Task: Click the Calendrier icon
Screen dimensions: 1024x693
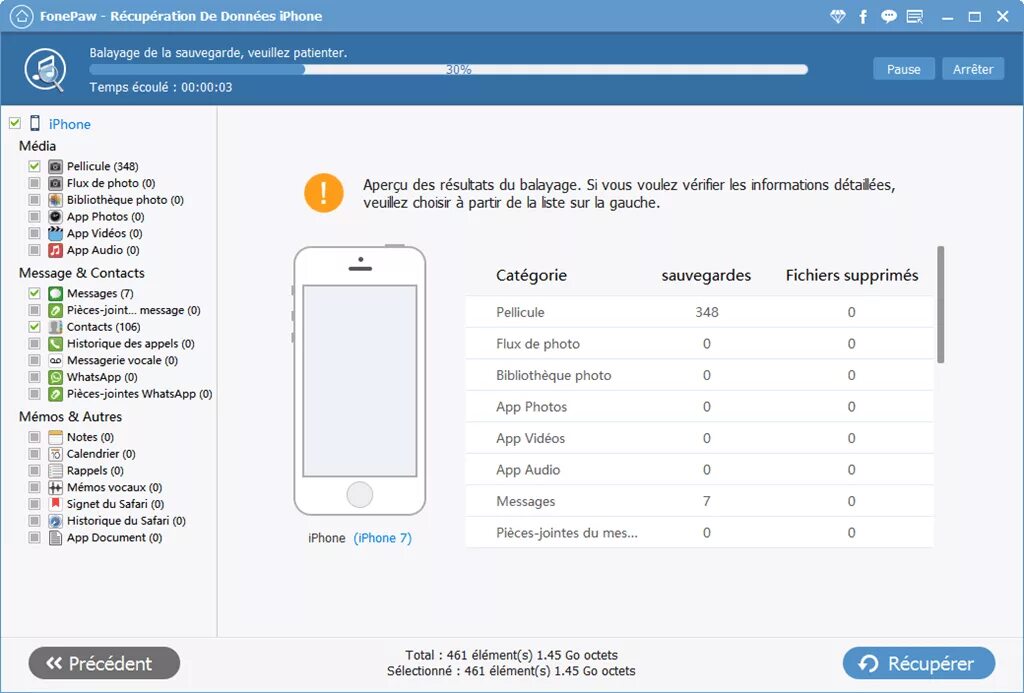Action: click(56, 454)
